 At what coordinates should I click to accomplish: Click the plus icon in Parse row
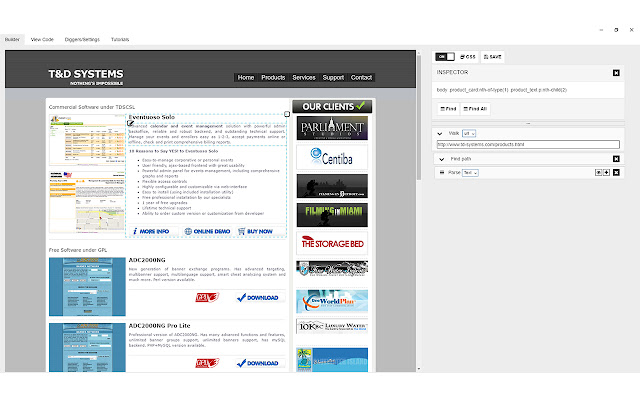point(607,173)
